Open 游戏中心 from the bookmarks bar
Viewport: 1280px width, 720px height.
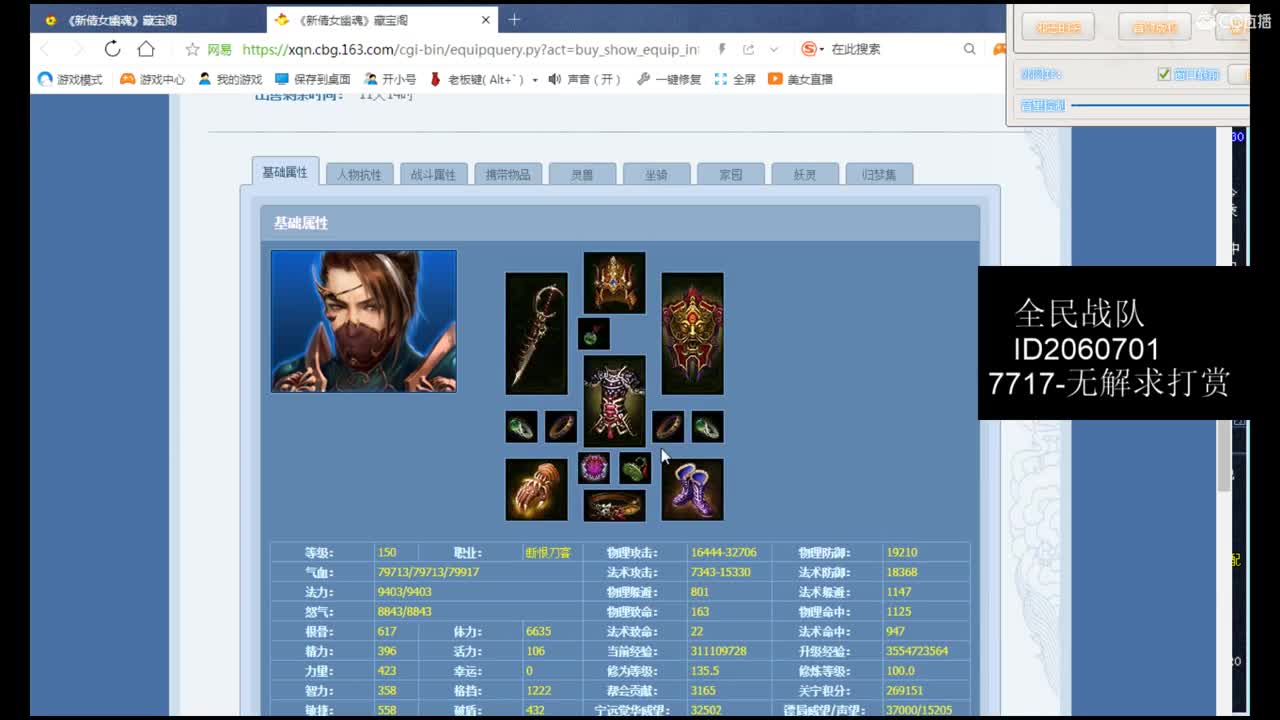click(152, 79)
